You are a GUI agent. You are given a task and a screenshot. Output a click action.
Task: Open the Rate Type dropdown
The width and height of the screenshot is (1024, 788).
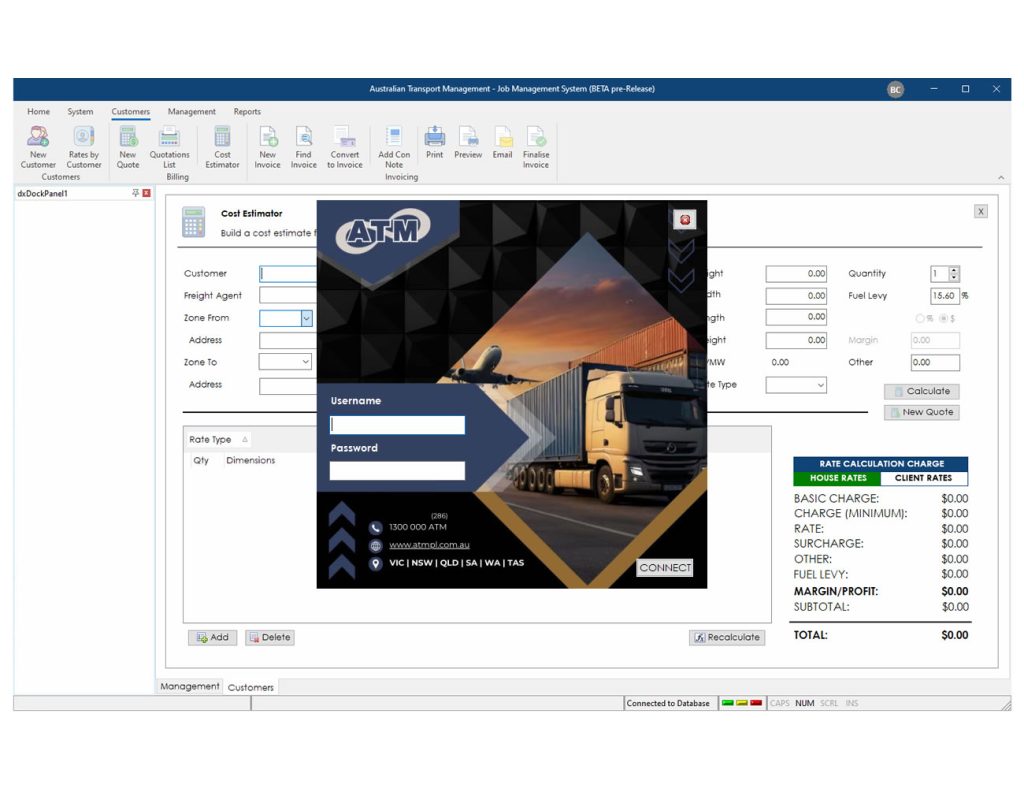pos(820,385)
